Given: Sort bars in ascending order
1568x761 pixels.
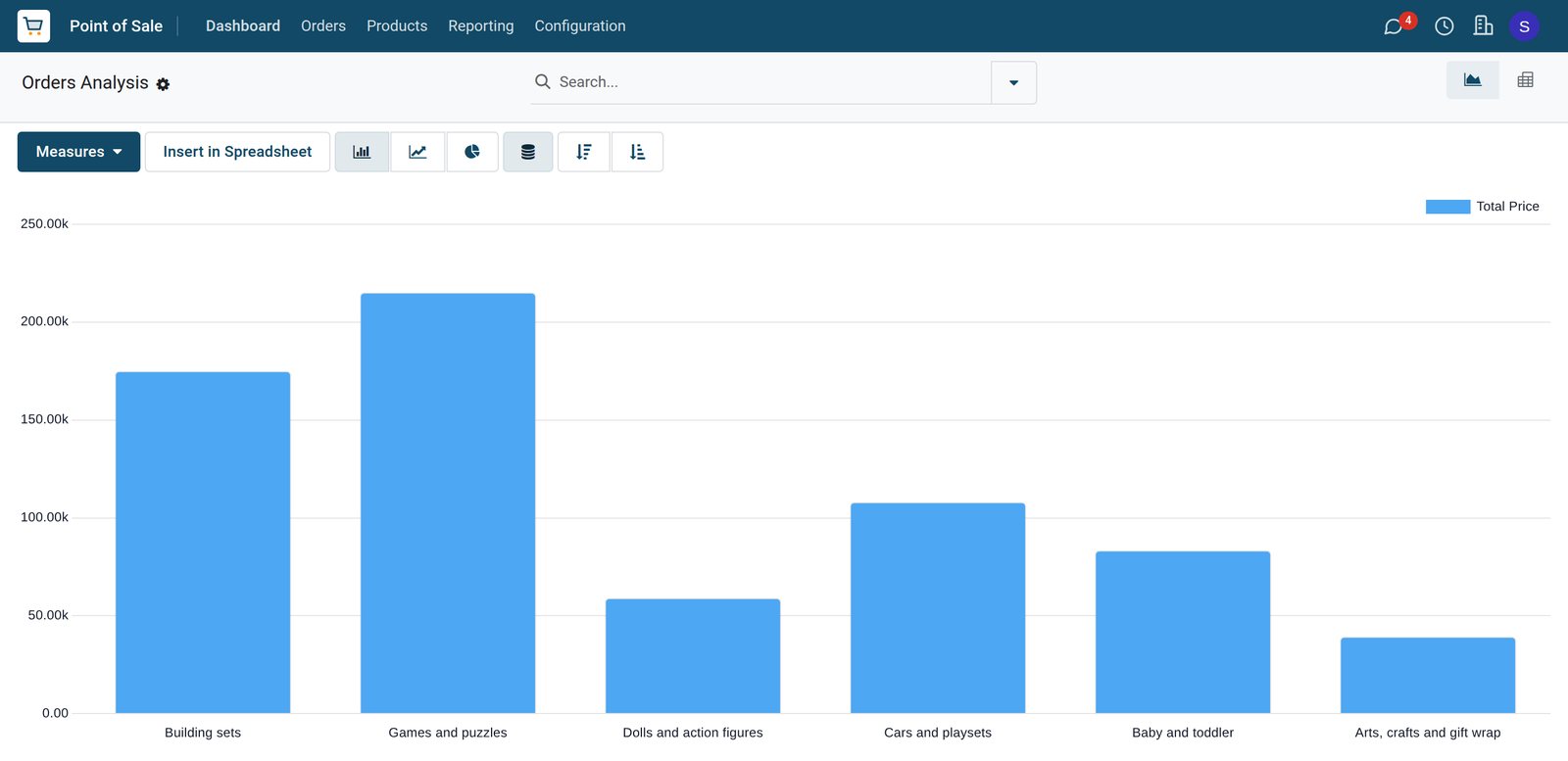Looking at the screenshot, I should coord(637,152).
